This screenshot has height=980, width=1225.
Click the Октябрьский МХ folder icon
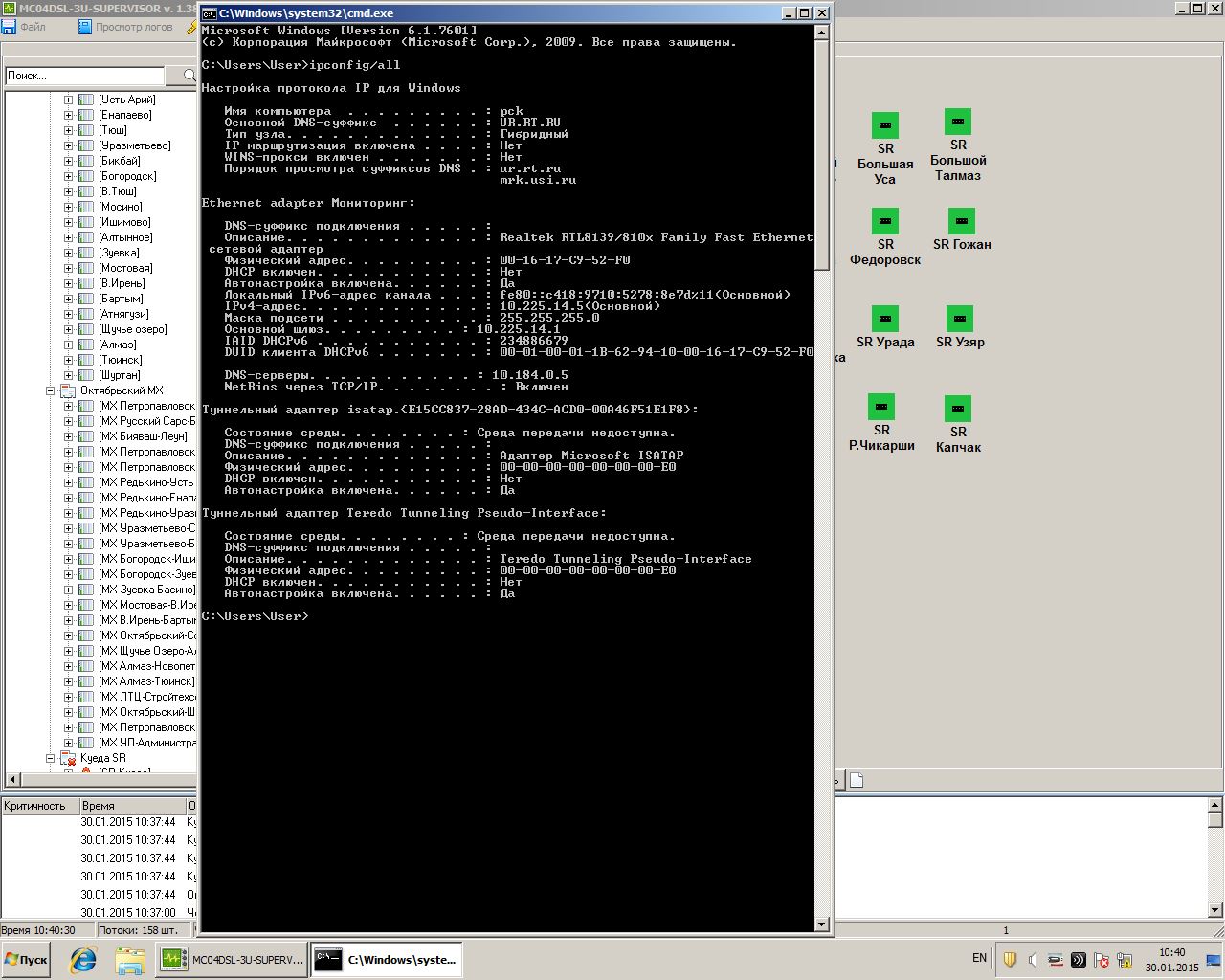[68, 390]
